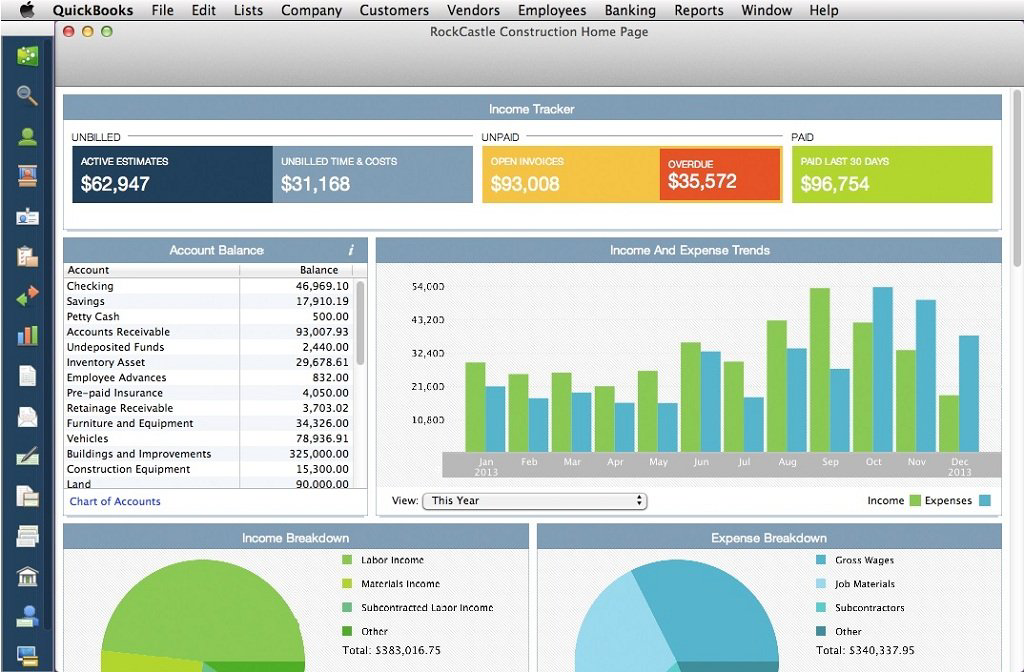Open the Apple menu

pyautogui.click(x=26, y=10)
